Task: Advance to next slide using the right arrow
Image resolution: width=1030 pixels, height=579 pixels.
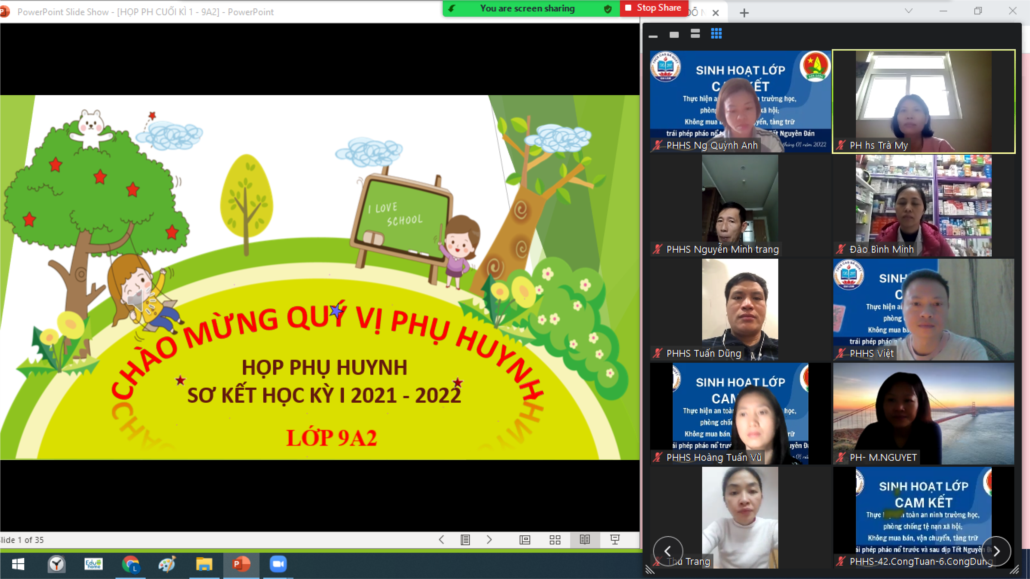Action: 489,540
